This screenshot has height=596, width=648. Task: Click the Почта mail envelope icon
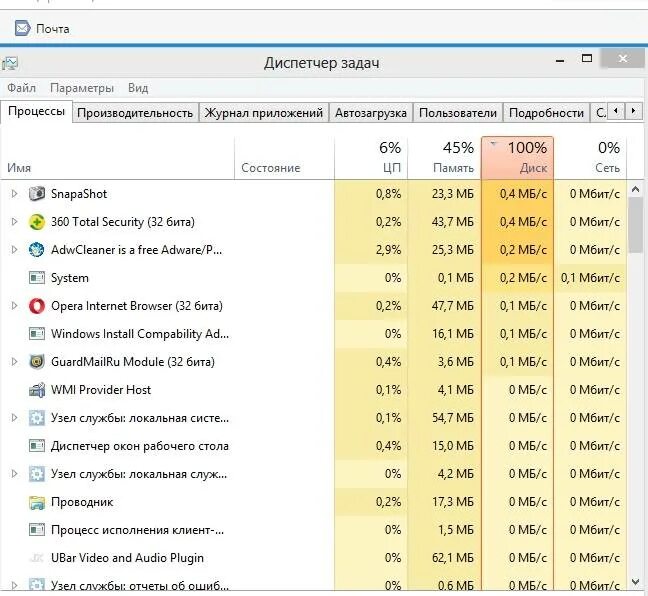click(21, 28)
